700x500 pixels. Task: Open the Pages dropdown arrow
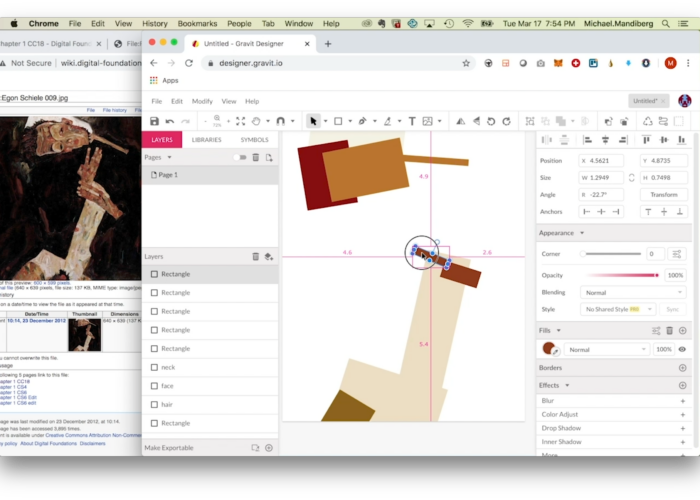[170, 157]
